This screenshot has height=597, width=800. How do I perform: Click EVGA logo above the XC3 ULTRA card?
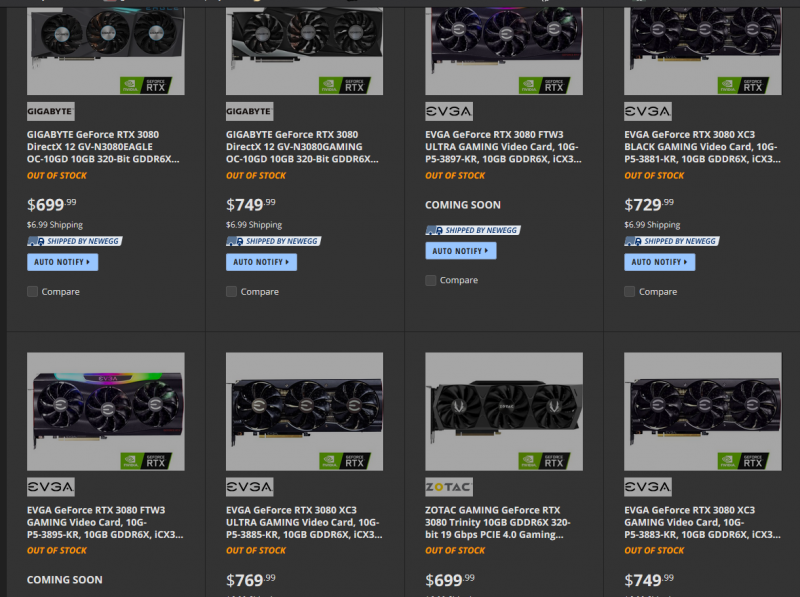pos(249,487)
